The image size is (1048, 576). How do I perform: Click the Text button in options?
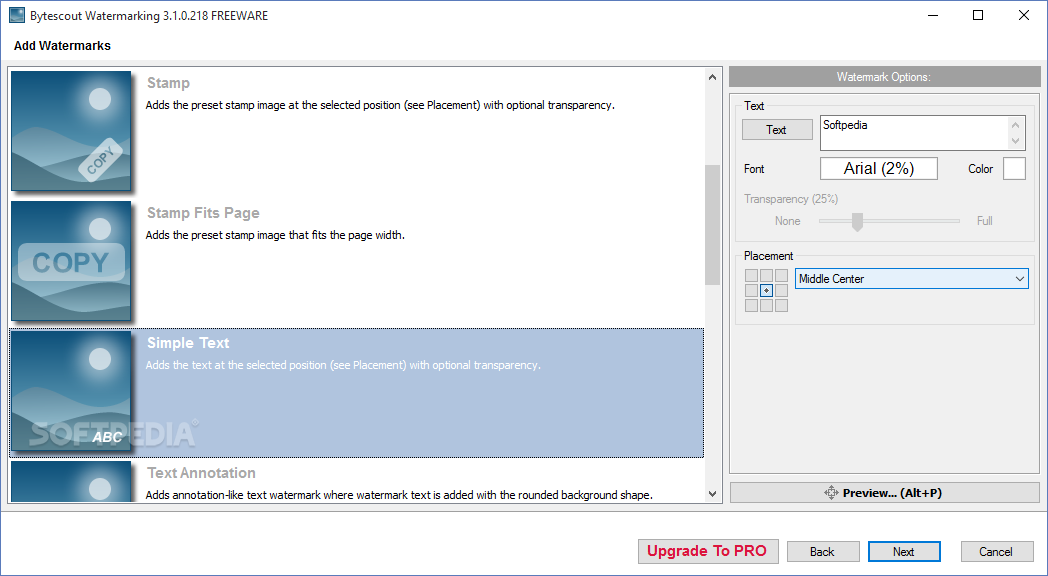777,130
